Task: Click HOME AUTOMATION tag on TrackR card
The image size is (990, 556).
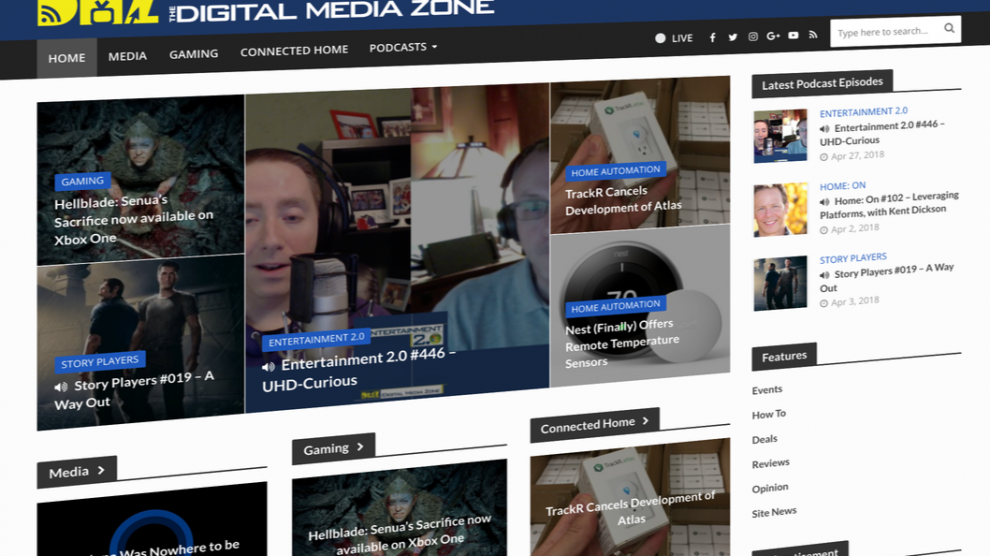Action: pos(616,171)
